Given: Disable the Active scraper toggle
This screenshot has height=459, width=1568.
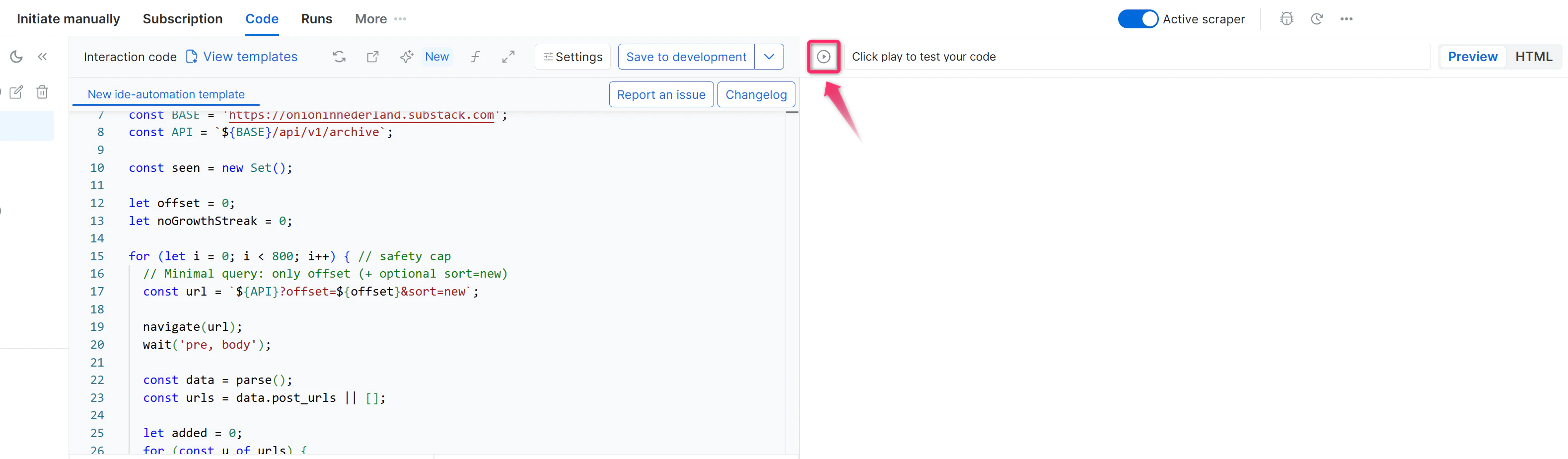Looking at the screenshot, I should click(x=1137, y=19).
